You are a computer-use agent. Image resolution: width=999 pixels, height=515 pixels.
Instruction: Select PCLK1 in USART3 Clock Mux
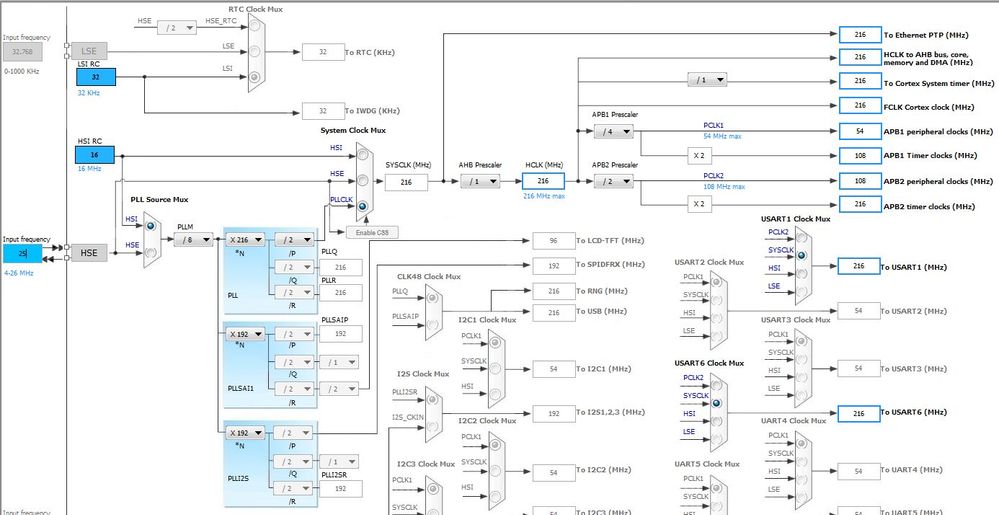802,340
